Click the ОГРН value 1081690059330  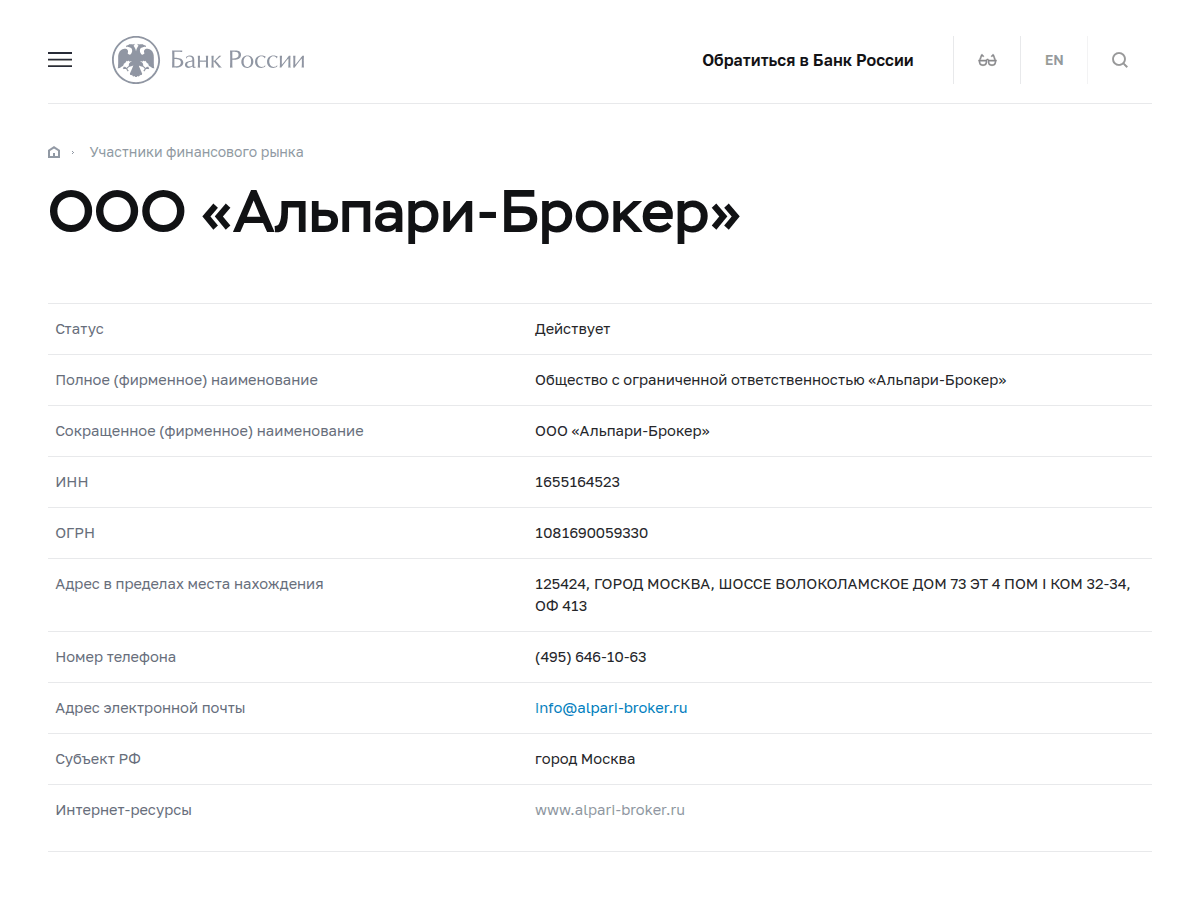pos(591,533)
